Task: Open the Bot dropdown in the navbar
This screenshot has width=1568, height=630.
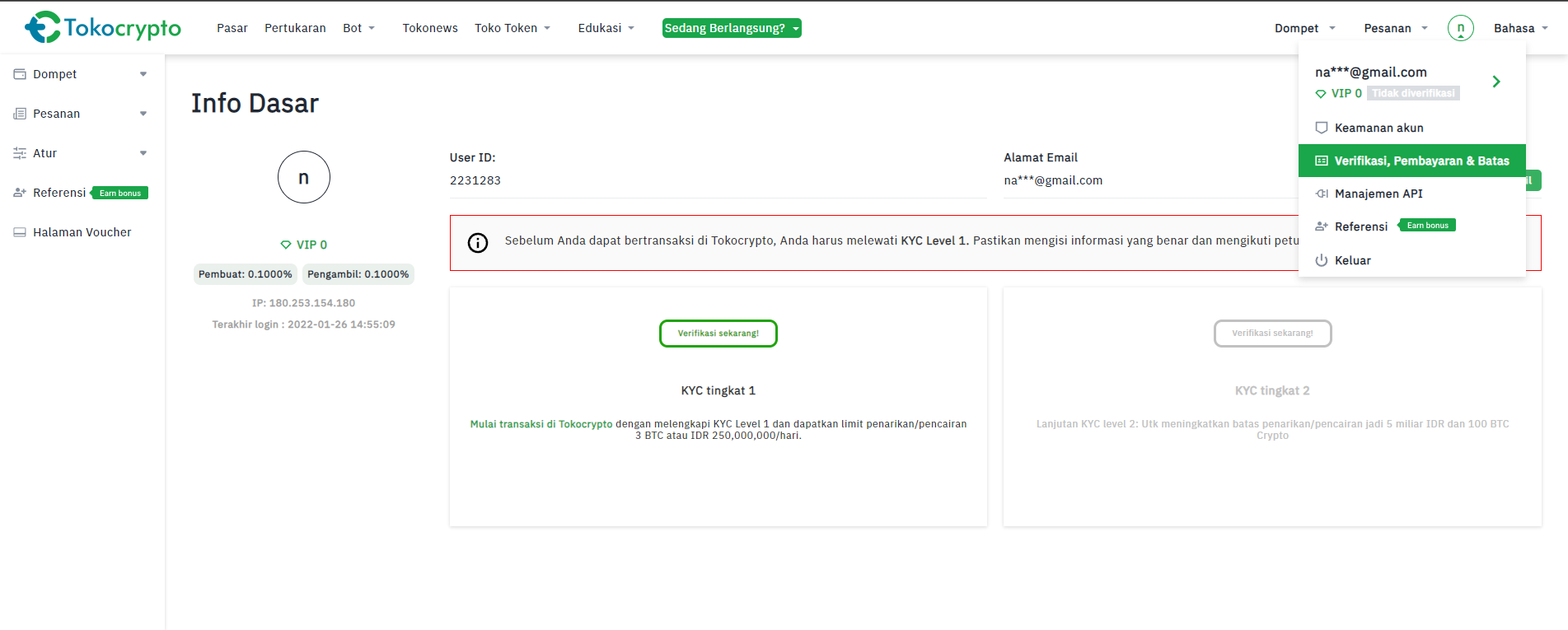Action: (x=359, y=28)
